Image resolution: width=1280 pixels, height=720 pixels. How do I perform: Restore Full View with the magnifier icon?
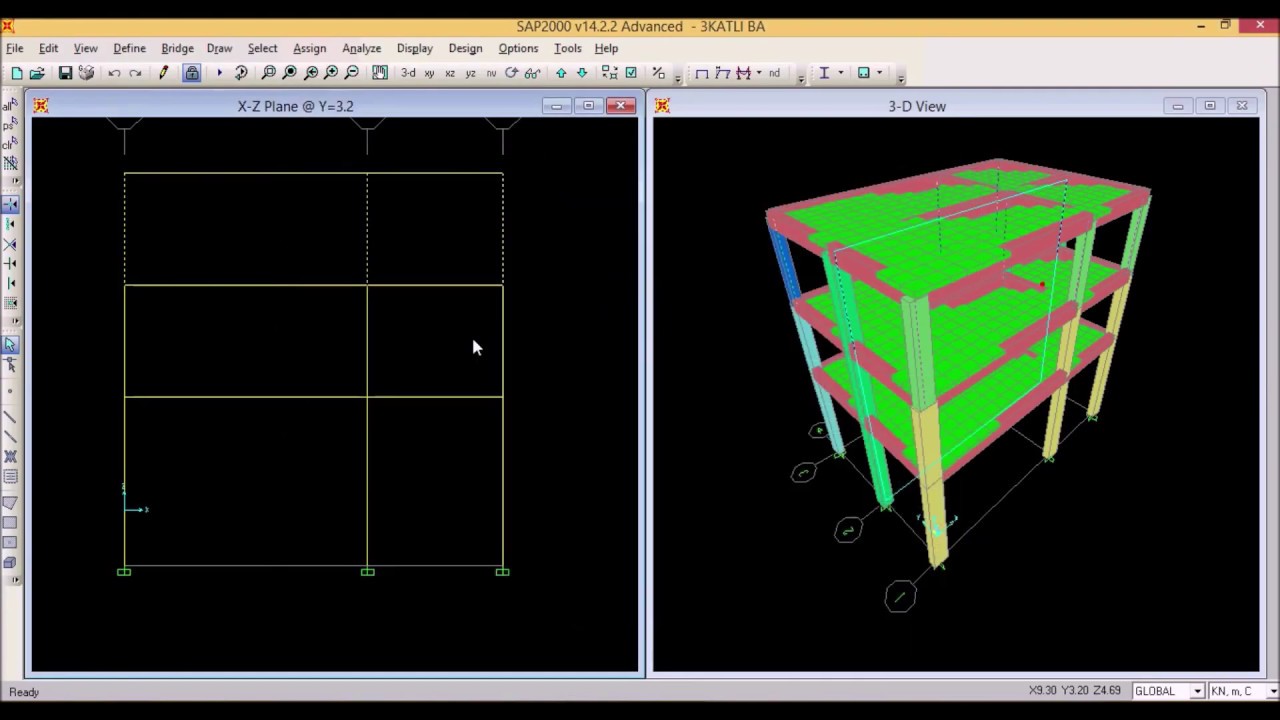coord(290,73)
